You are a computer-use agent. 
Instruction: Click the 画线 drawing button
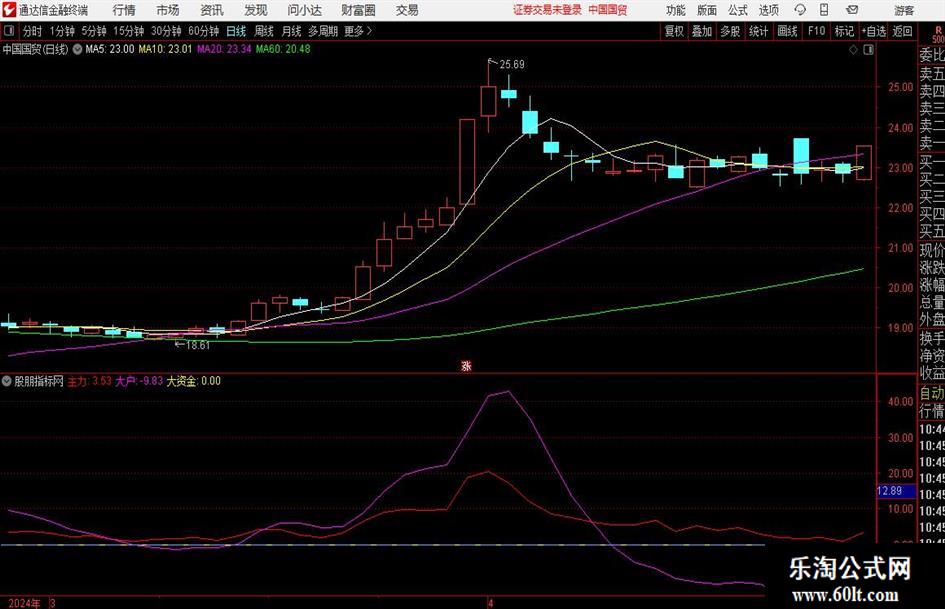click(x=787, y=31)
